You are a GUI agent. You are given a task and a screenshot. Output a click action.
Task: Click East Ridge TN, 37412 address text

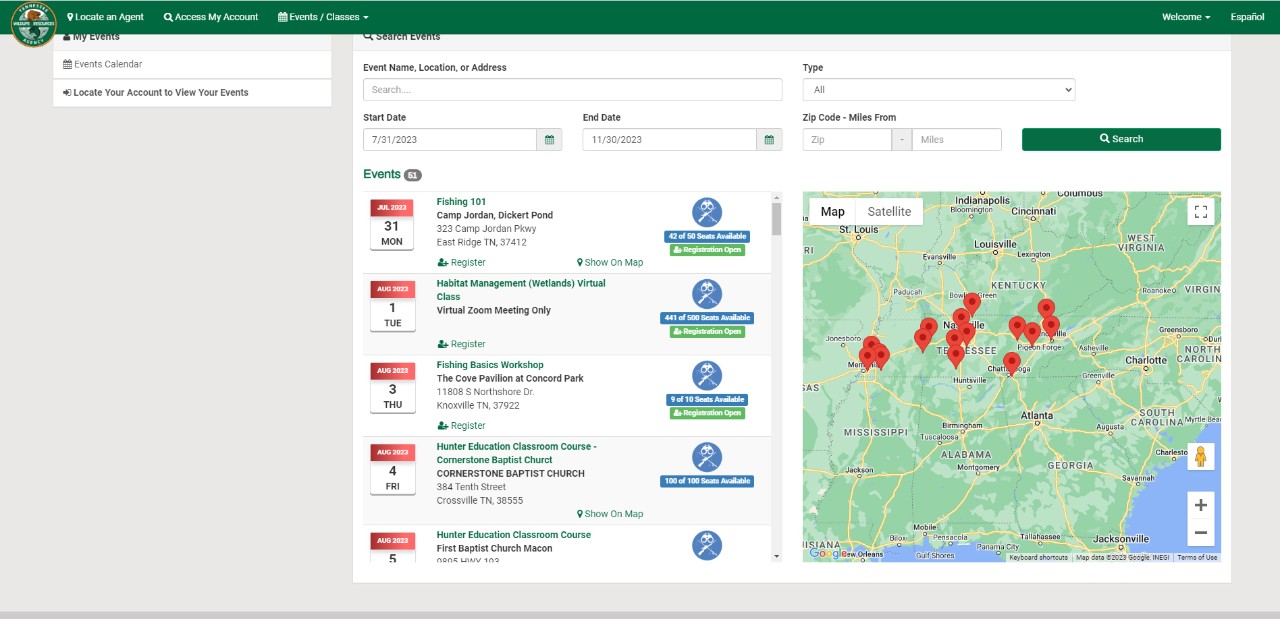481,242
